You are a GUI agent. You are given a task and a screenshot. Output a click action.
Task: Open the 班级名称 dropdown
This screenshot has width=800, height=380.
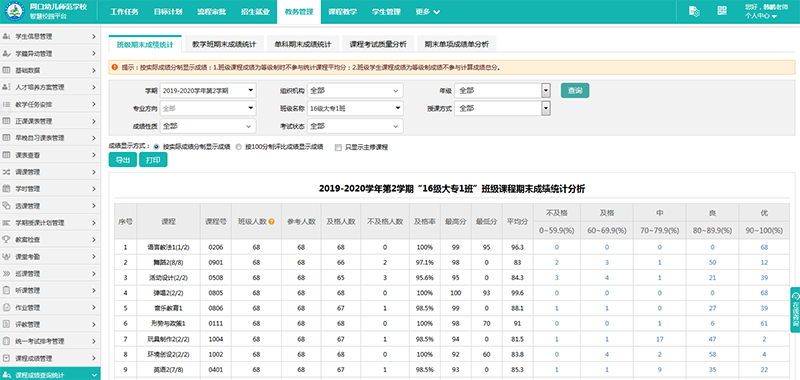point(355,108)
